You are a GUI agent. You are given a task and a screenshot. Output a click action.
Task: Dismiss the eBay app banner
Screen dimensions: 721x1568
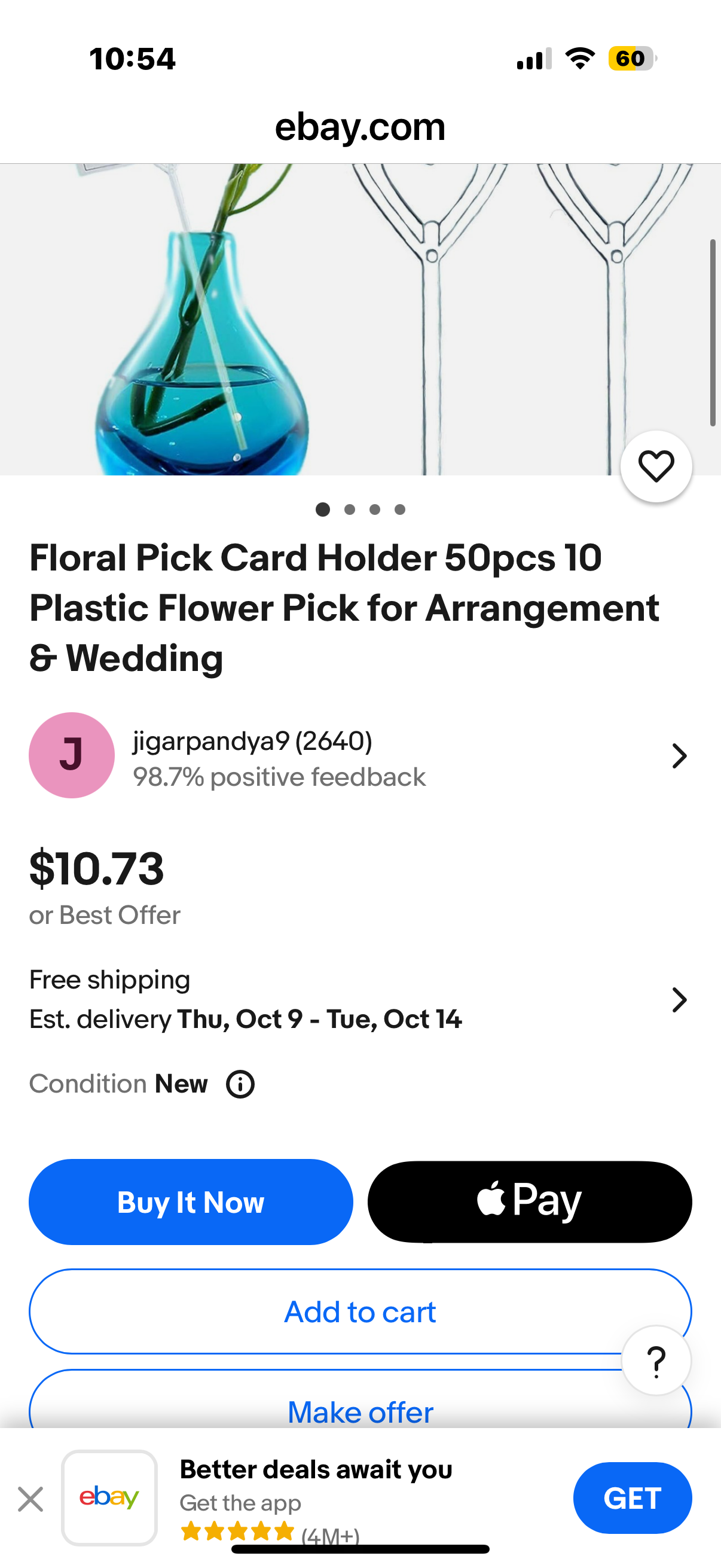pos(30,1499)
